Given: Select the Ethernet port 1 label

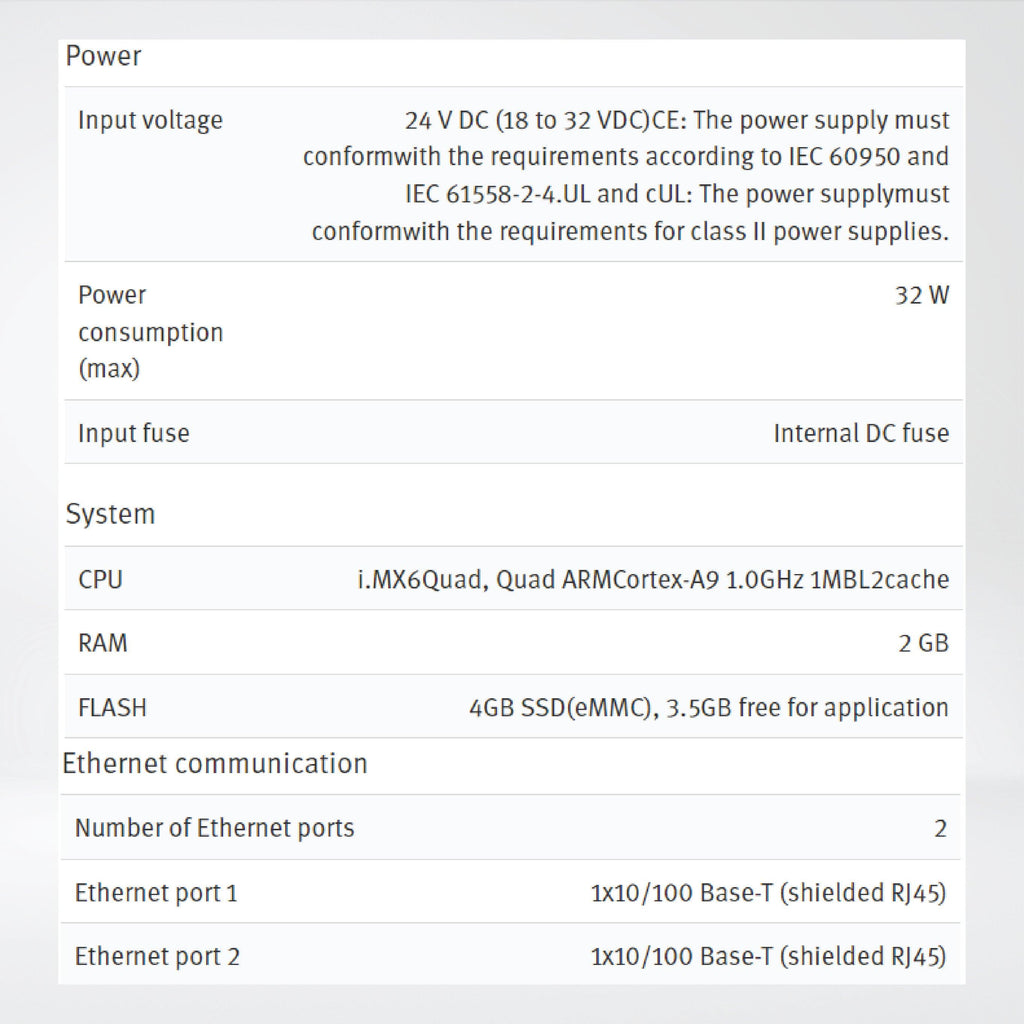Looking at the screenshot, I should pyautogui.click(x=156, y=893).
